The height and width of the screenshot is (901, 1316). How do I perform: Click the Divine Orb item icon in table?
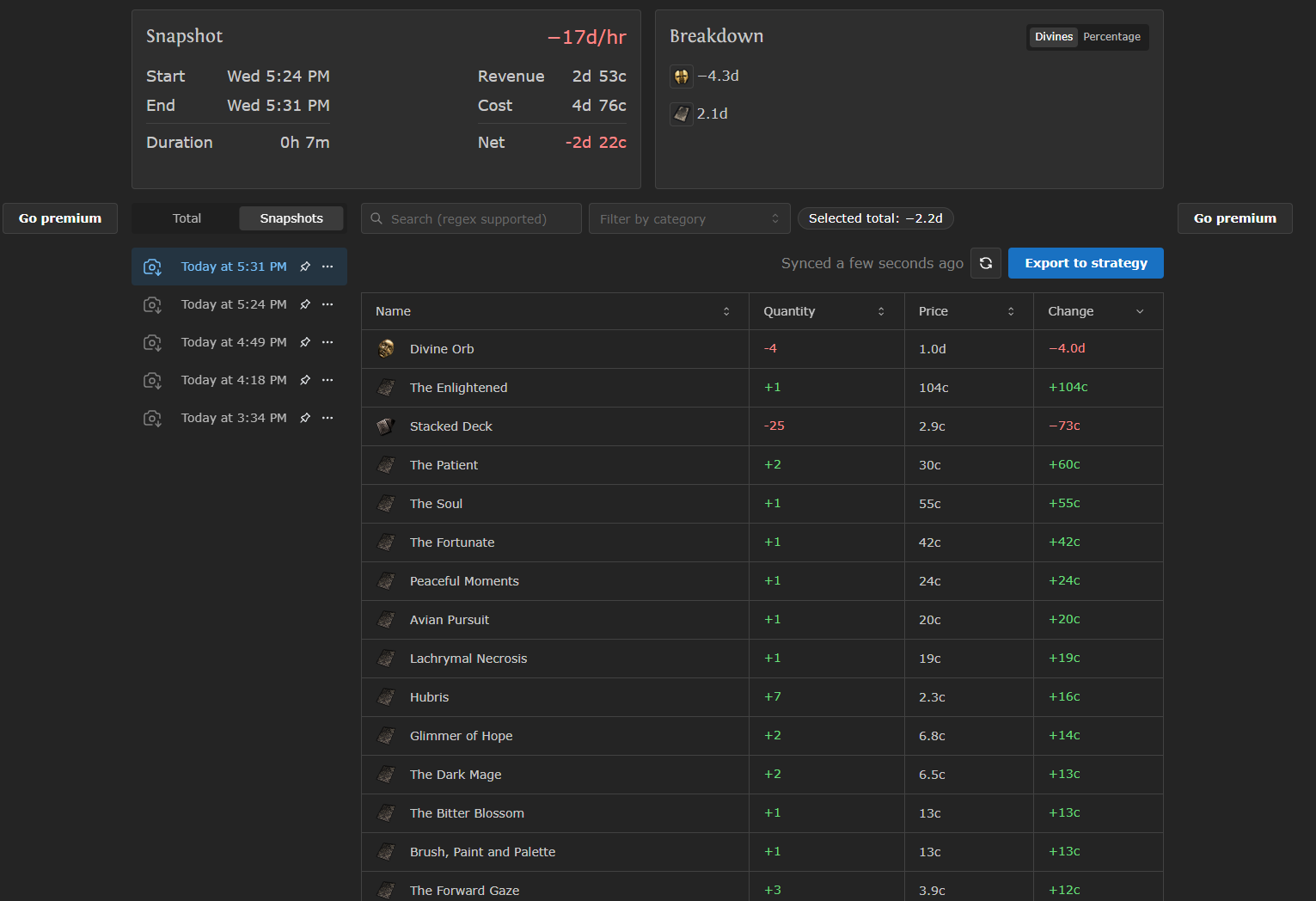[387, 349]
